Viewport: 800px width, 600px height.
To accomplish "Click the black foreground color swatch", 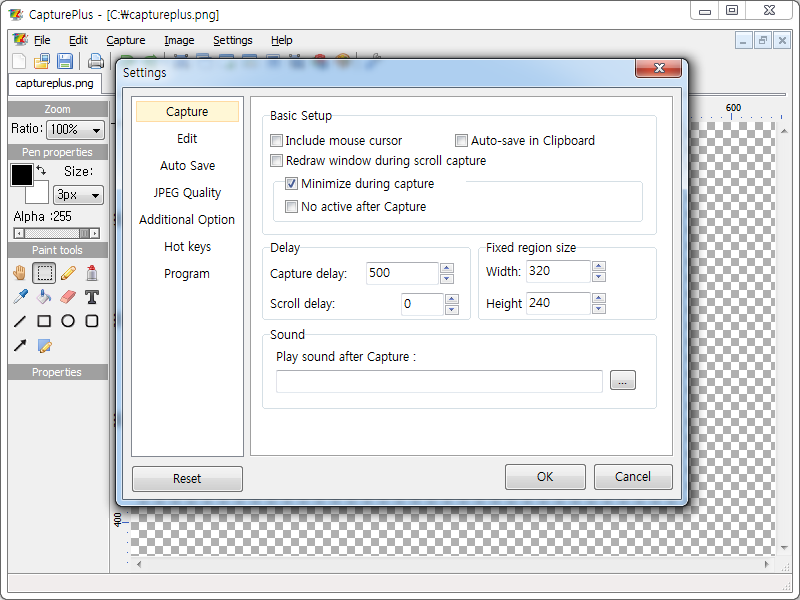I will 22,175.
